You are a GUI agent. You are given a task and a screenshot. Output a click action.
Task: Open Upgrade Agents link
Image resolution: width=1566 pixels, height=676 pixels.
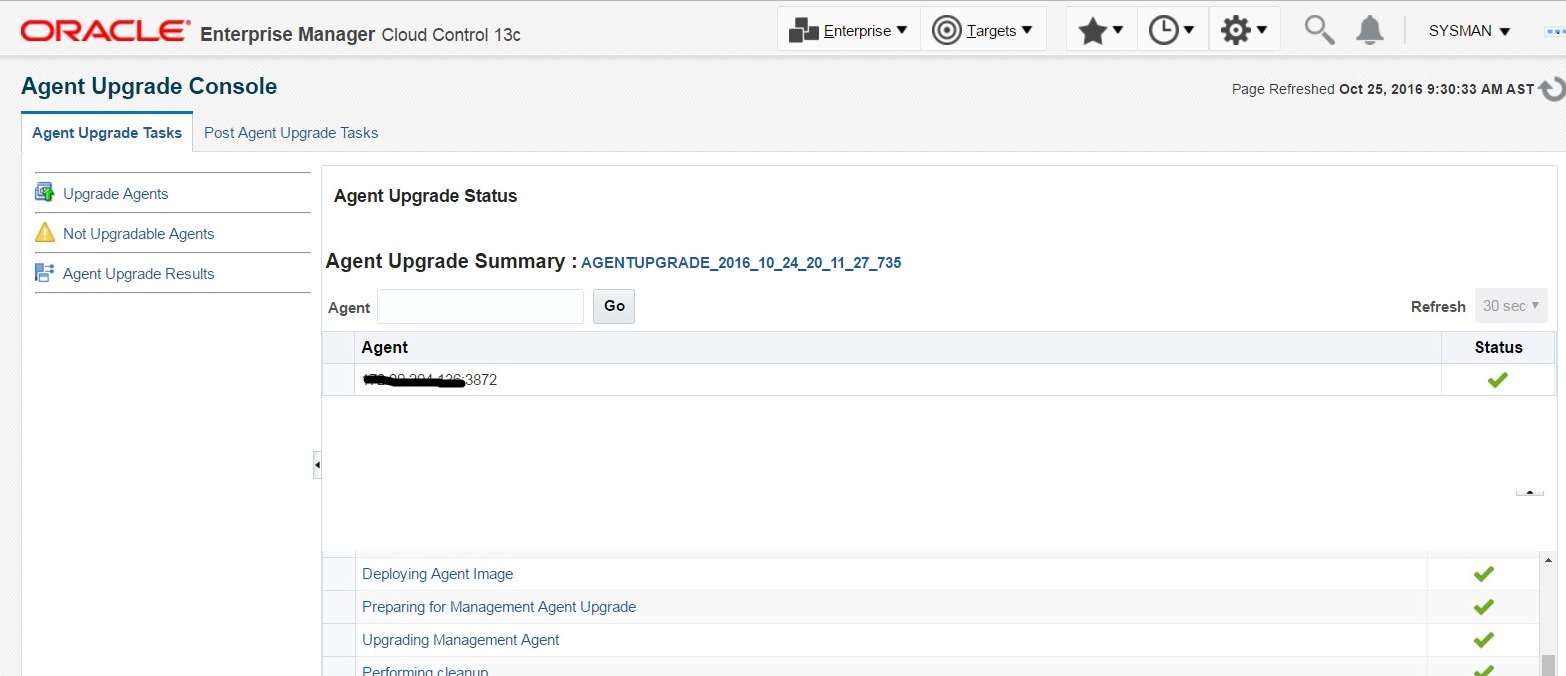[x=115, y=194]
